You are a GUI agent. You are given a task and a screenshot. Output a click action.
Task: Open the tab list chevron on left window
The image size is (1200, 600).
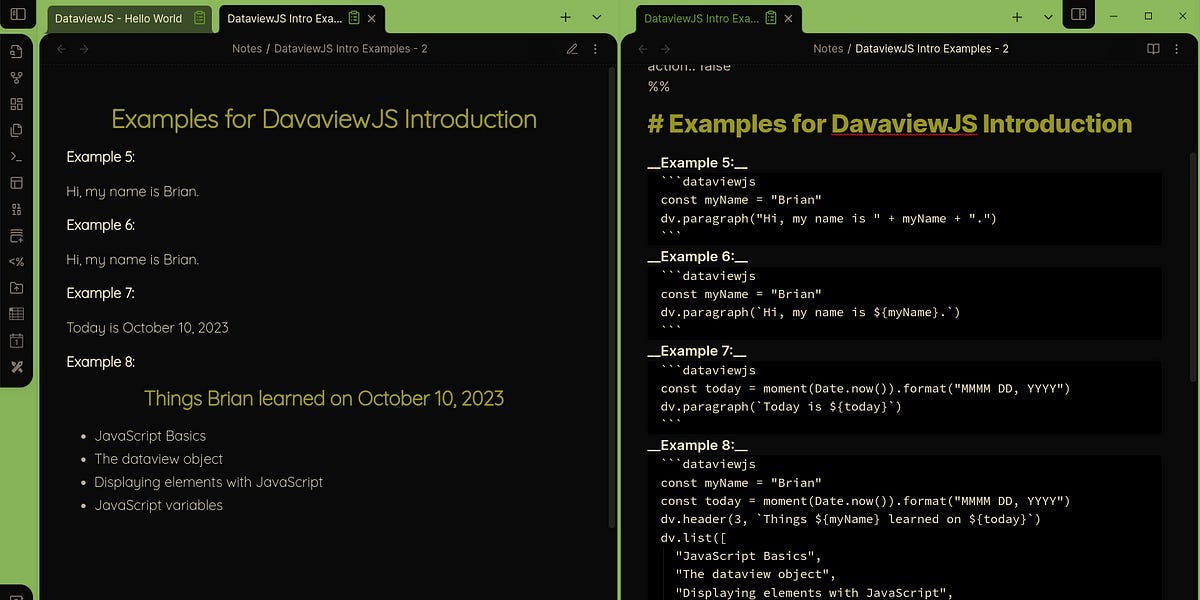[596, 17]
